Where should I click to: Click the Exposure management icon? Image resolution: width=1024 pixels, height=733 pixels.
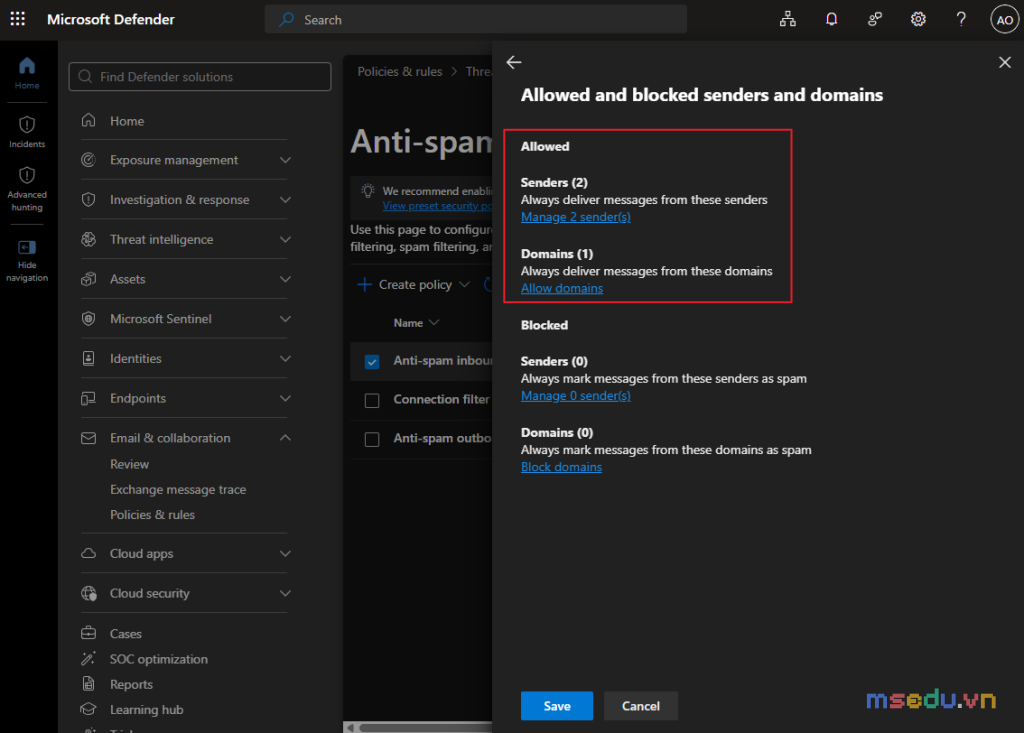pyautogui.click(x=88, y=159)
